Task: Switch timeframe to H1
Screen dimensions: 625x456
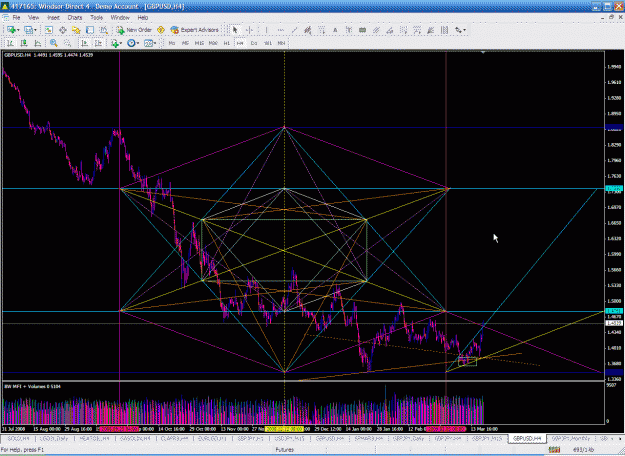Action: tap(227, 43)
